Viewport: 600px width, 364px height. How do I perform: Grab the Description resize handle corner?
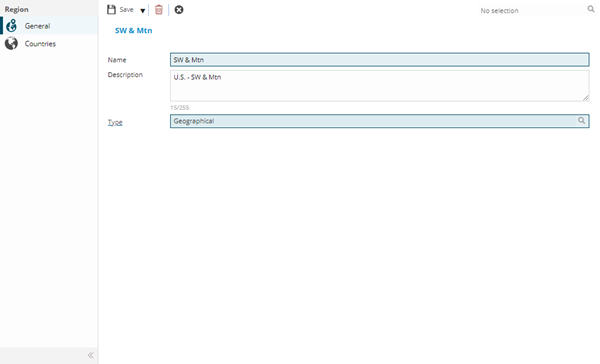[585, 98]
